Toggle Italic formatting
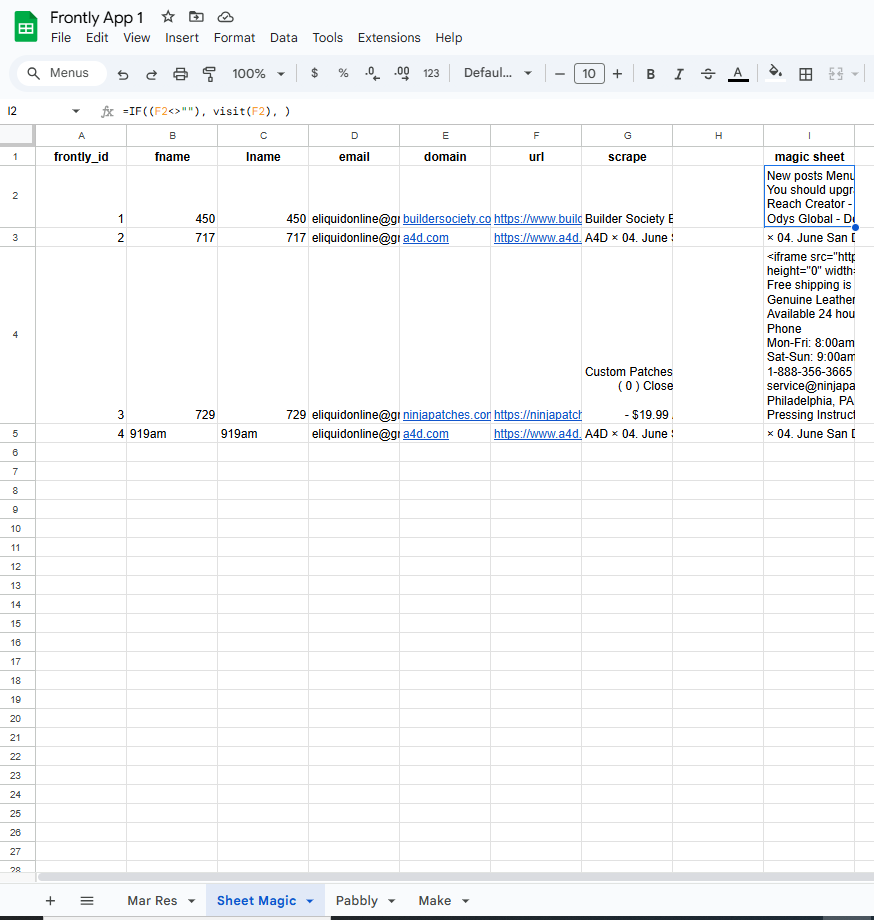Viewport: 874px width, 920px height. coord(679,74)
